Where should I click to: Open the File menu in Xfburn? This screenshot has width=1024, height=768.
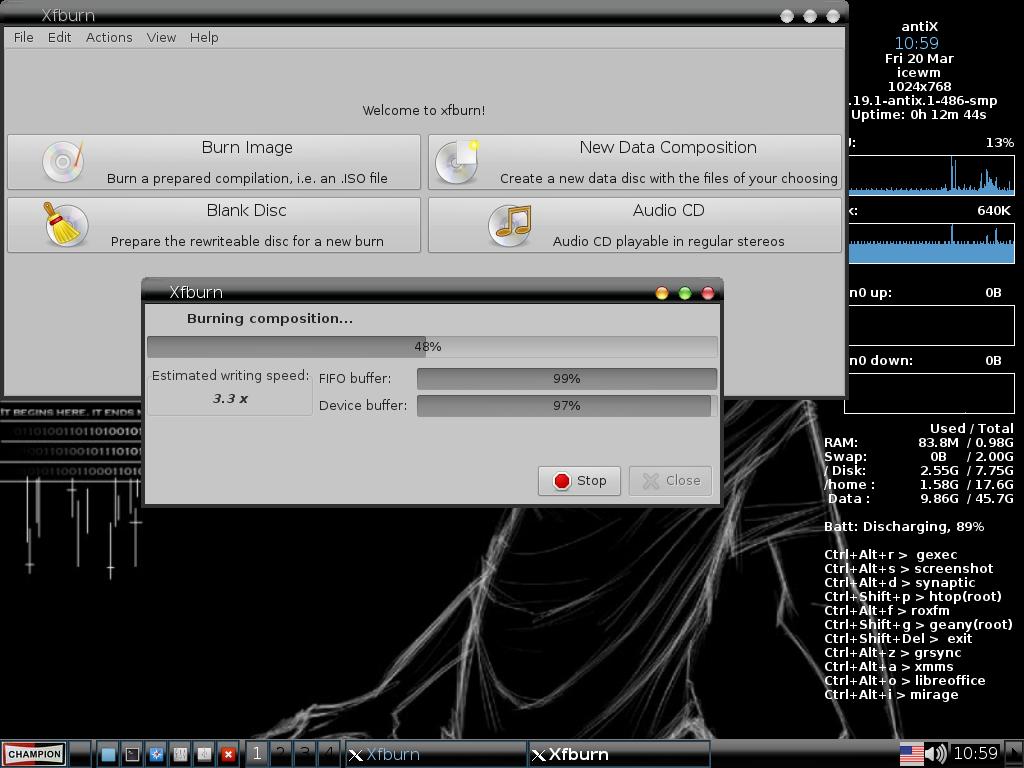click(x=24, y=37)
